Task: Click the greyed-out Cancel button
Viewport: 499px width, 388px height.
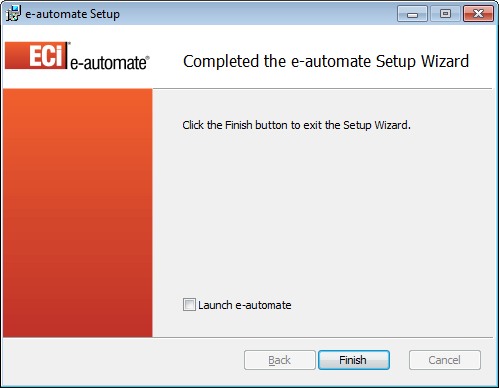Action: coord(445,360)
